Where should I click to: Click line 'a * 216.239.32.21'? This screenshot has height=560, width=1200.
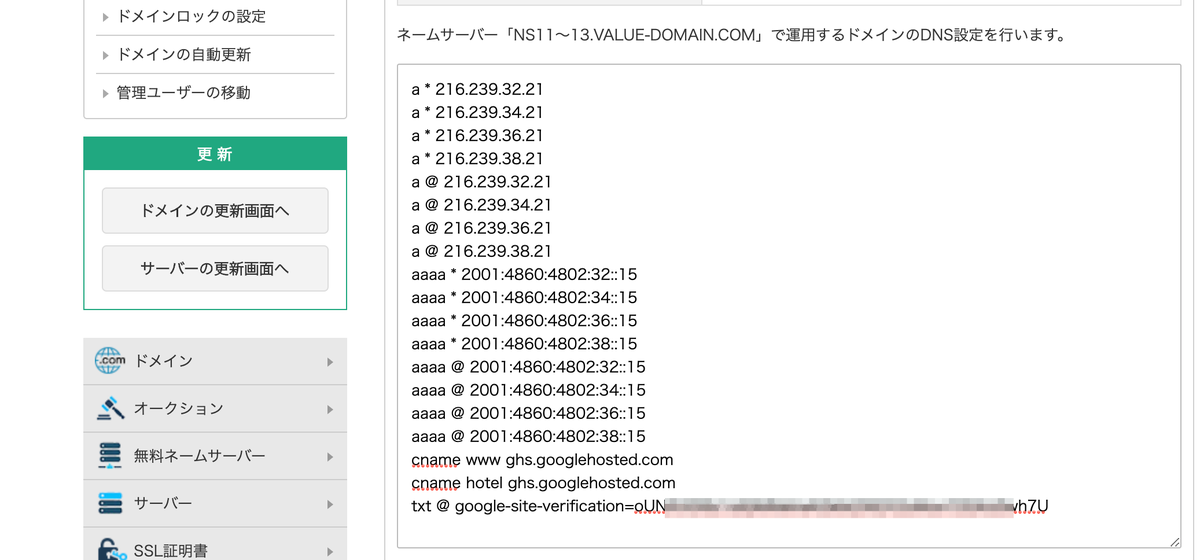[477, 89]
